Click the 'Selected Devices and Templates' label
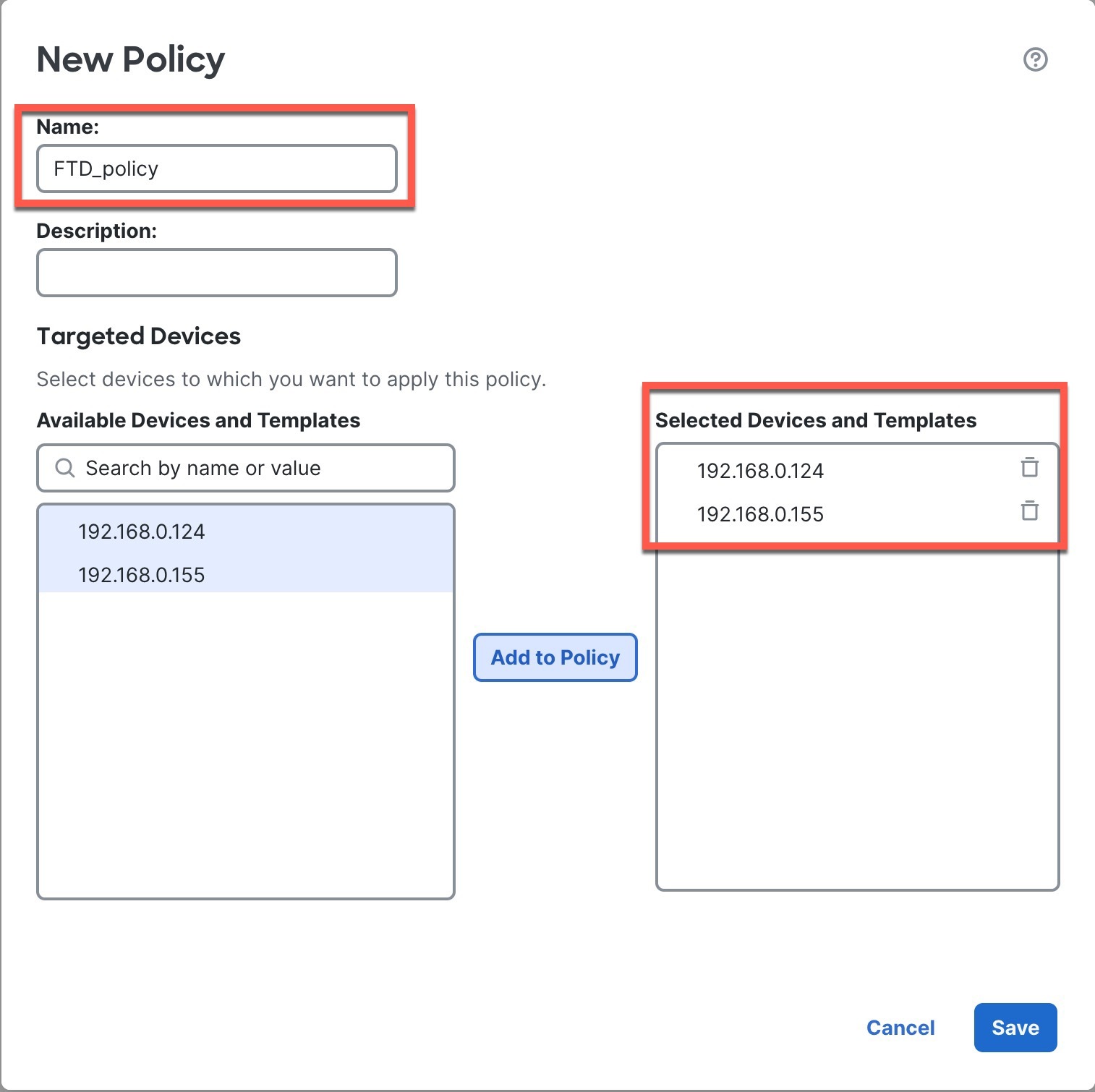Screen dimensions: 1095x1092 coord(816,420)
